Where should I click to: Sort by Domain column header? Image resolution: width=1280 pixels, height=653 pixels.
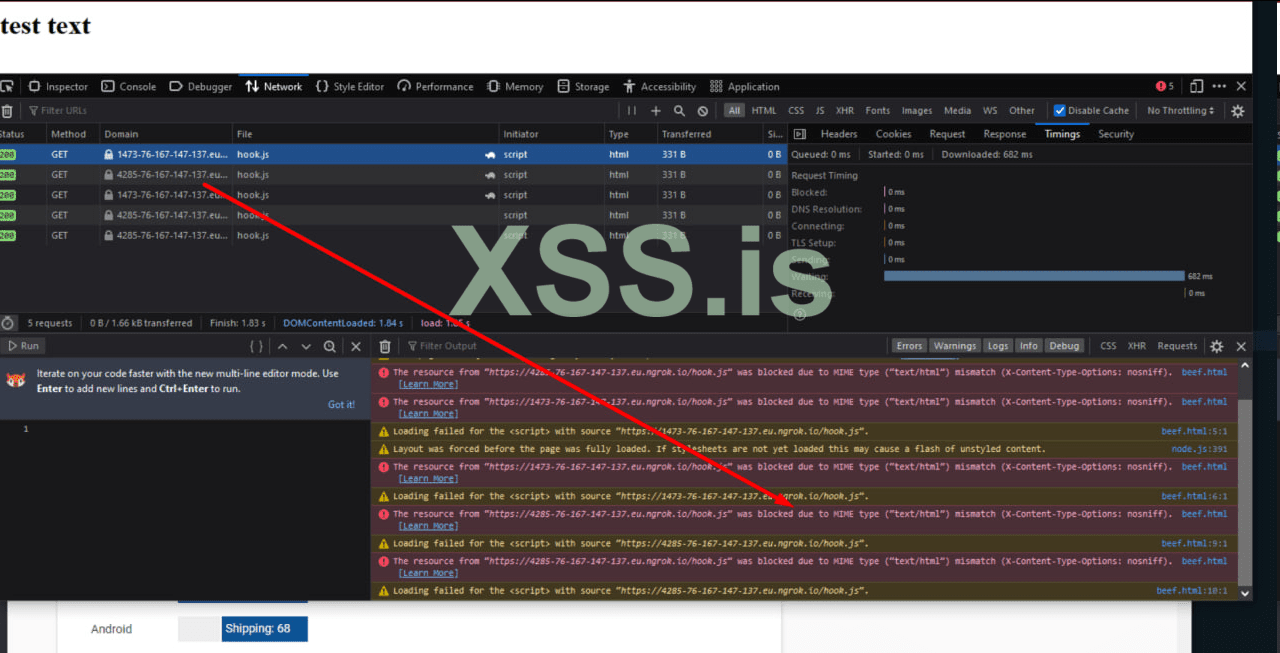pos(165,134)
